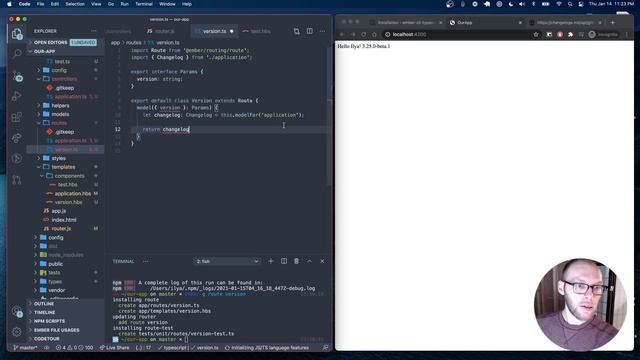This screenshot has width=640, height=360.
Task: Open the terminal selector dropdown showing fish
Action: click(227, 261)
